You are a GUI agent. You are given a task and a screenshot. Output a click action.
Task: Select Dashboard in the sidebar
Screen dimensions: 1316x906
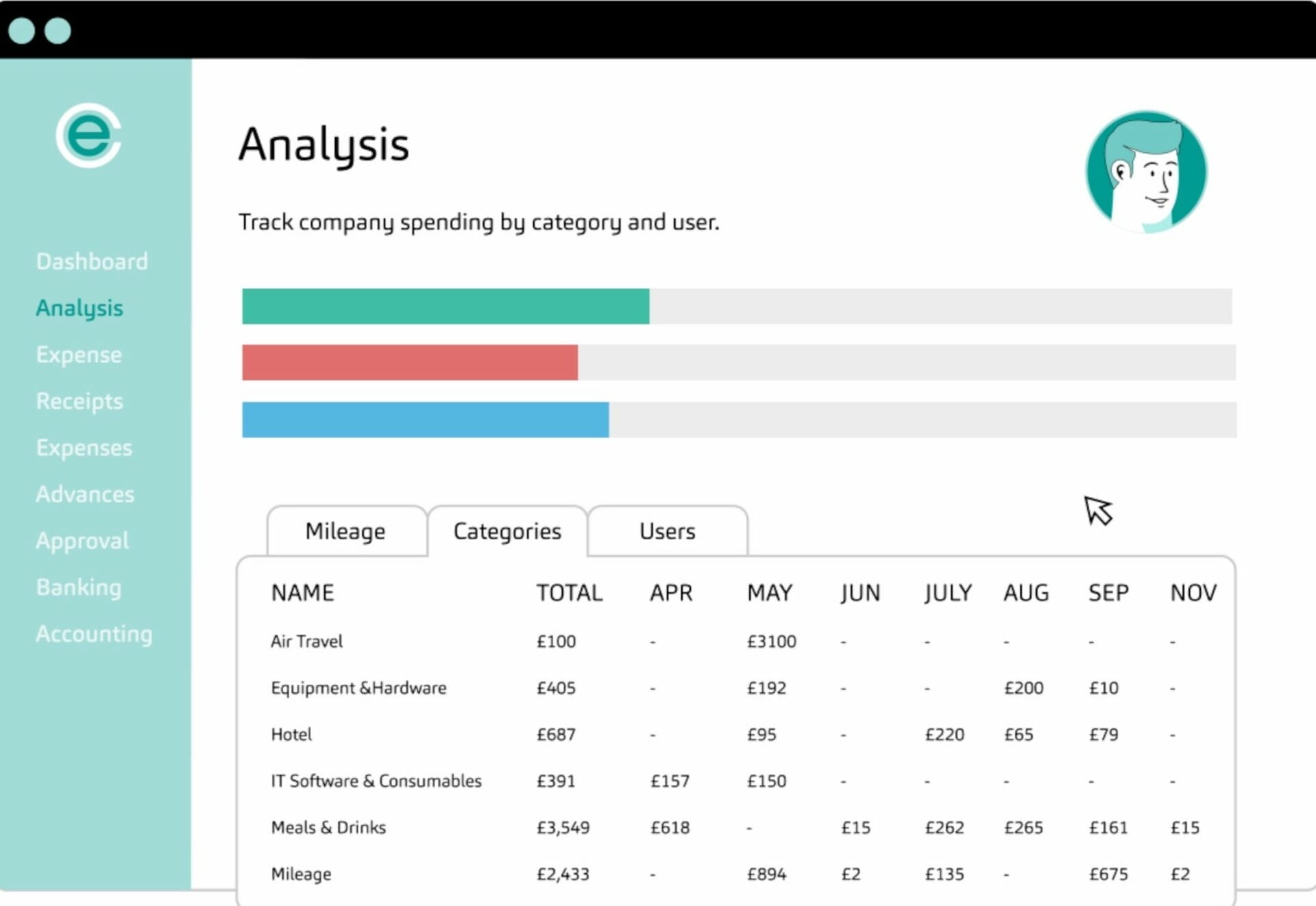[92, 261]
